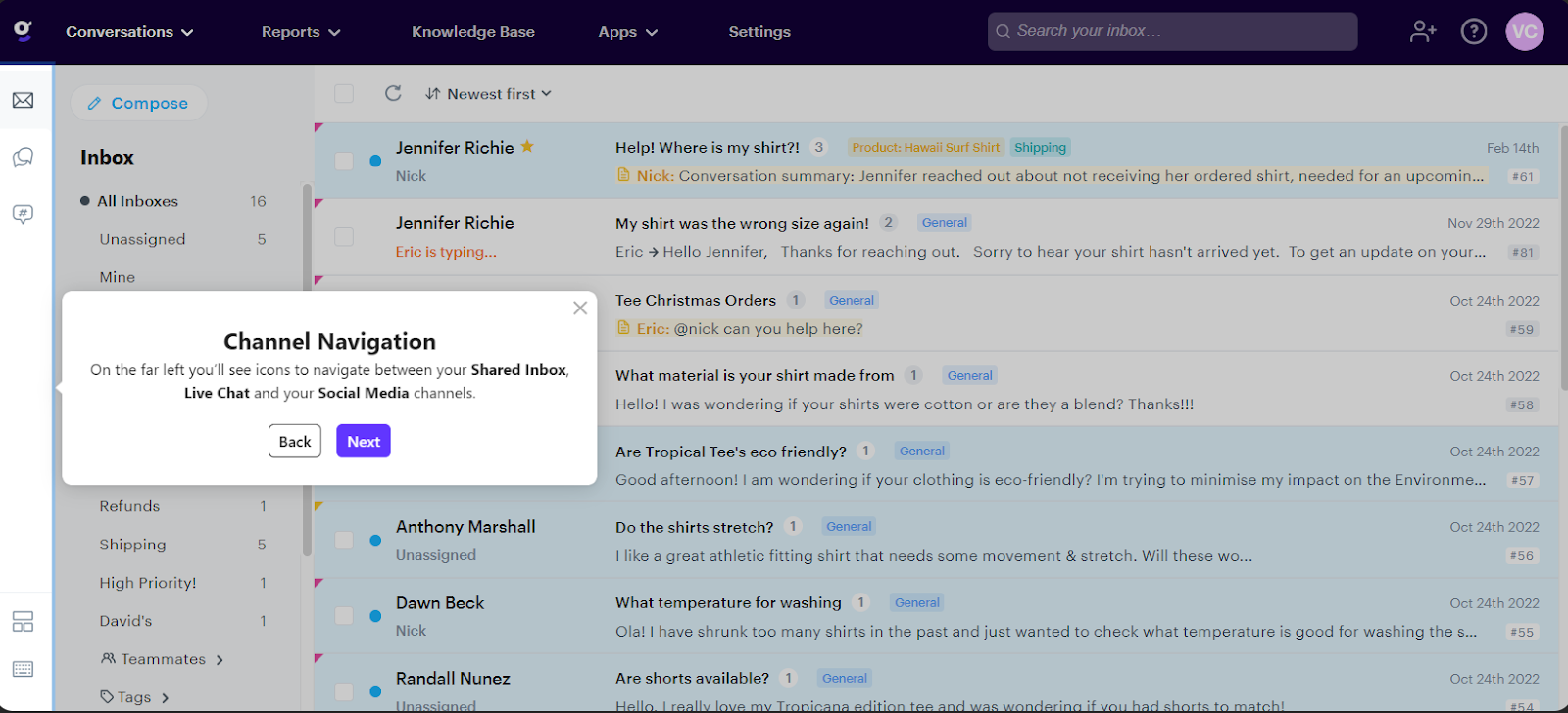Viewport: 1568px width, 713px height.
Task: Open the Shared Inbox envelope icon
Action: pos(23,100)
